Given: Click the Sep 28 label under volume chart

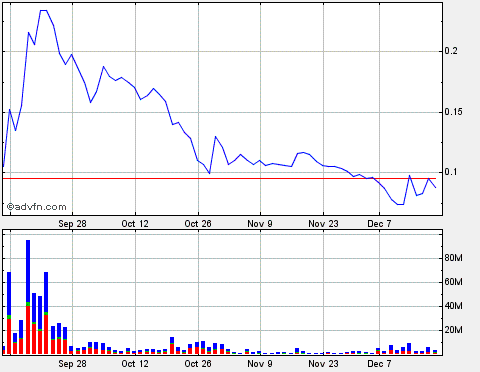Looking at the screenshot, I should point(72,364).
